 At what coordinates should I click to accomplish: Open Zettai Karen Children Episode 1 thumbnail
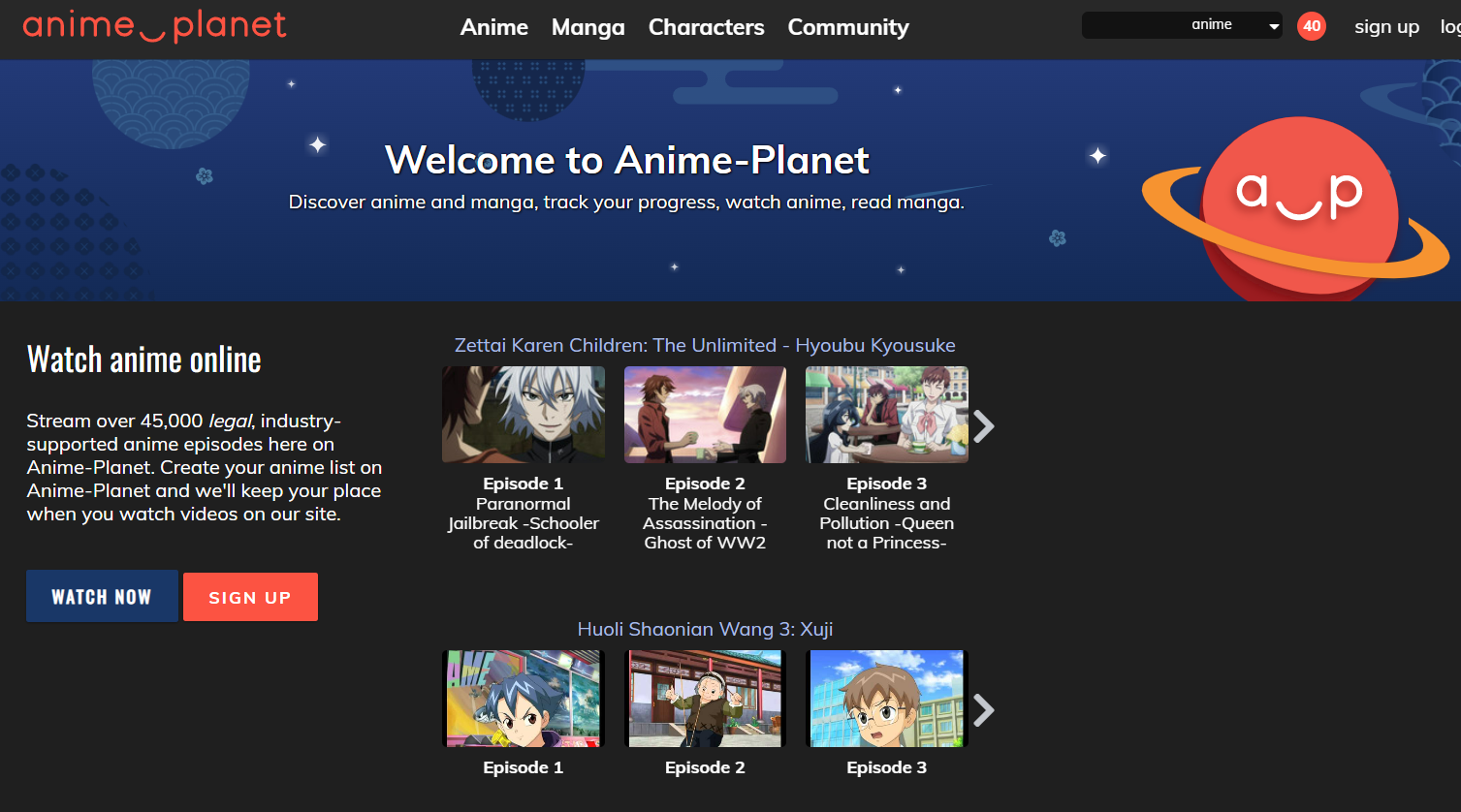click(524, 415)
